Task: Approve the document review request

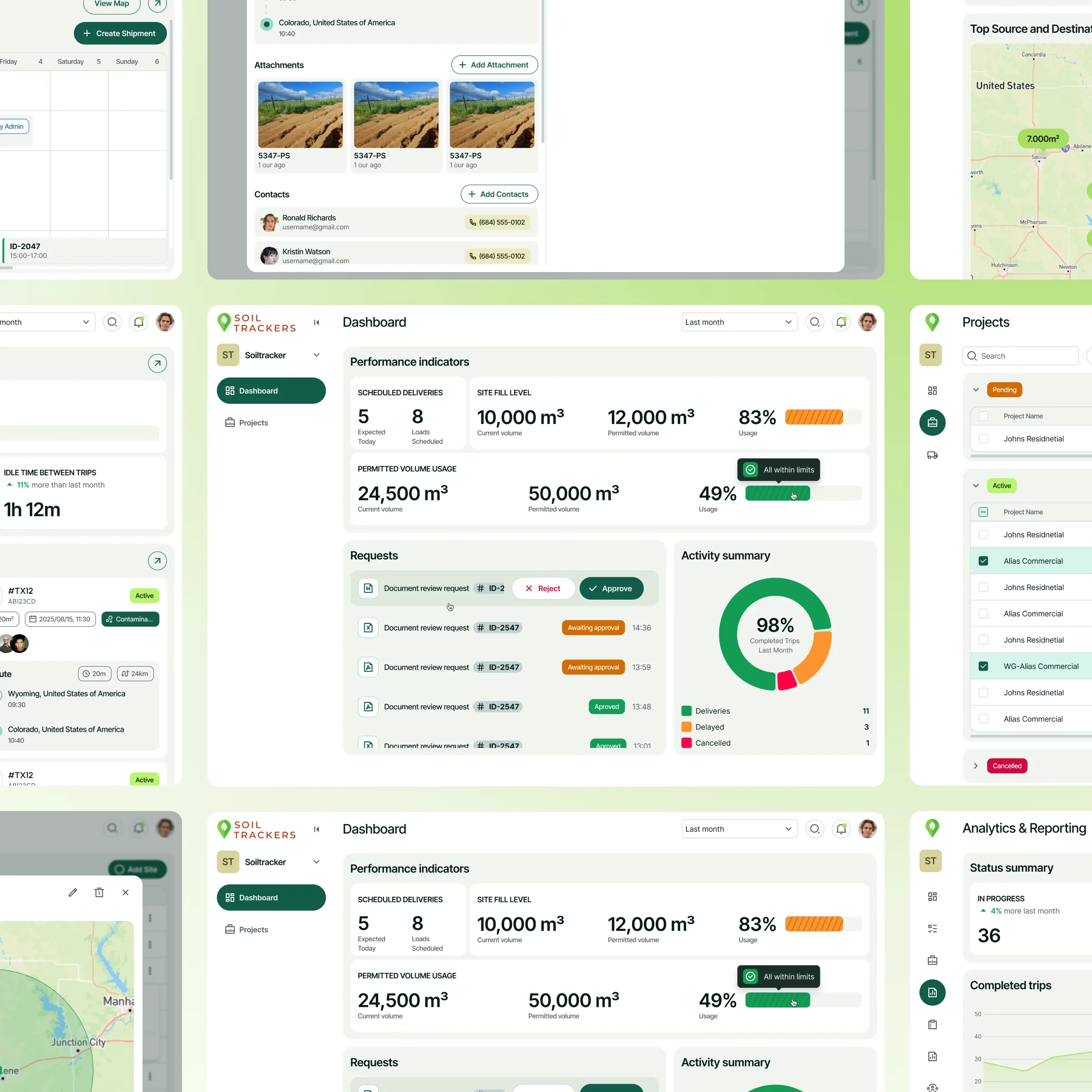Action: pyautogui.click(x=611, y=588)
